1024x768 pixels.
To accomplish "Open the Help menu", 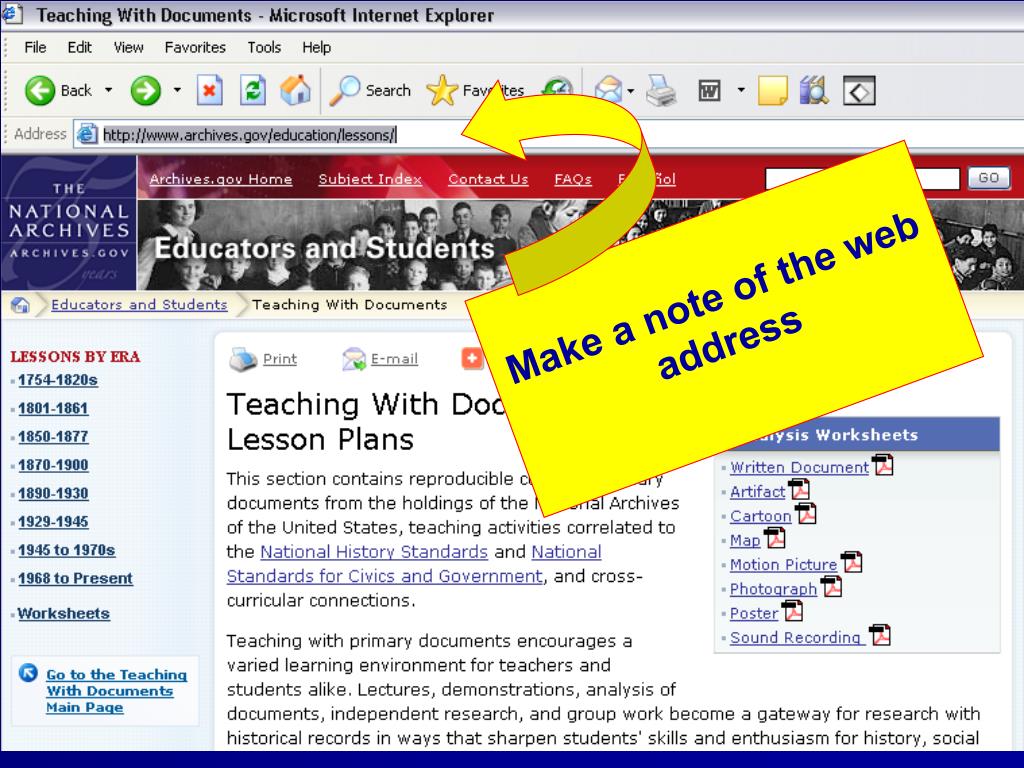I will pos(316,47).
